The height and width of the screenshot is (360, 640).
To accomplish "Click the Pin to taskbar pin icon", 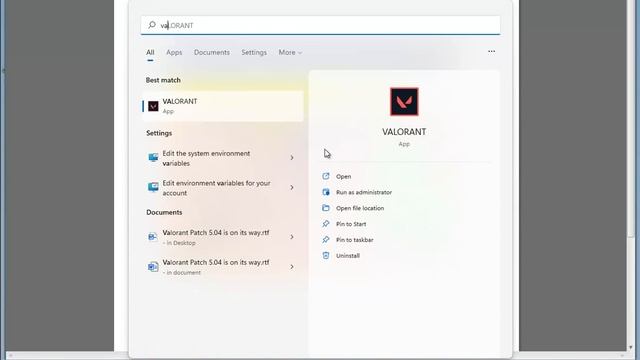I will coord(326,240).
